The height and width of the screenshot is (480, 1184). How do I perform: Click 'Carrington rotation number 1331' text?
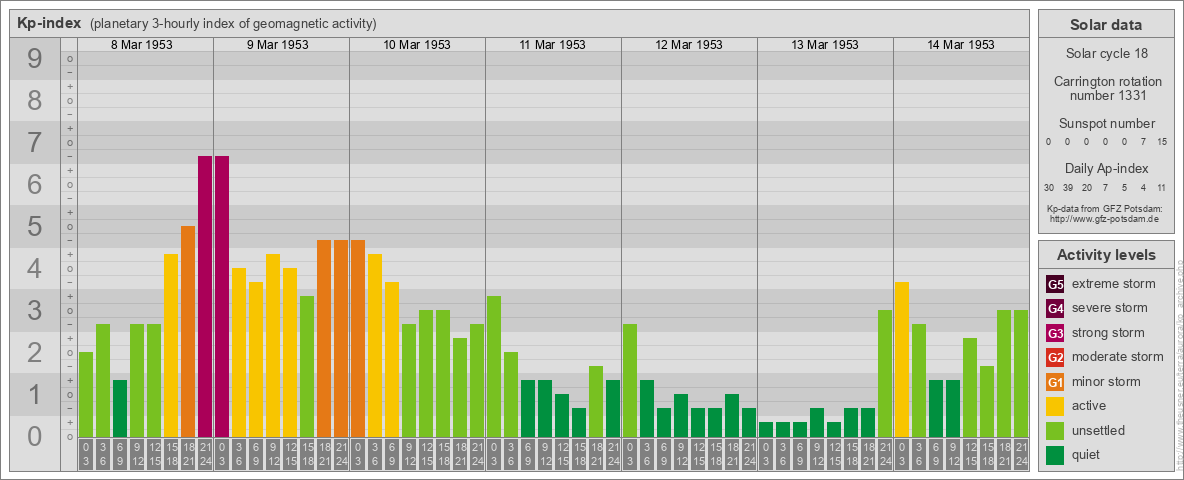tap(1106, 88)
